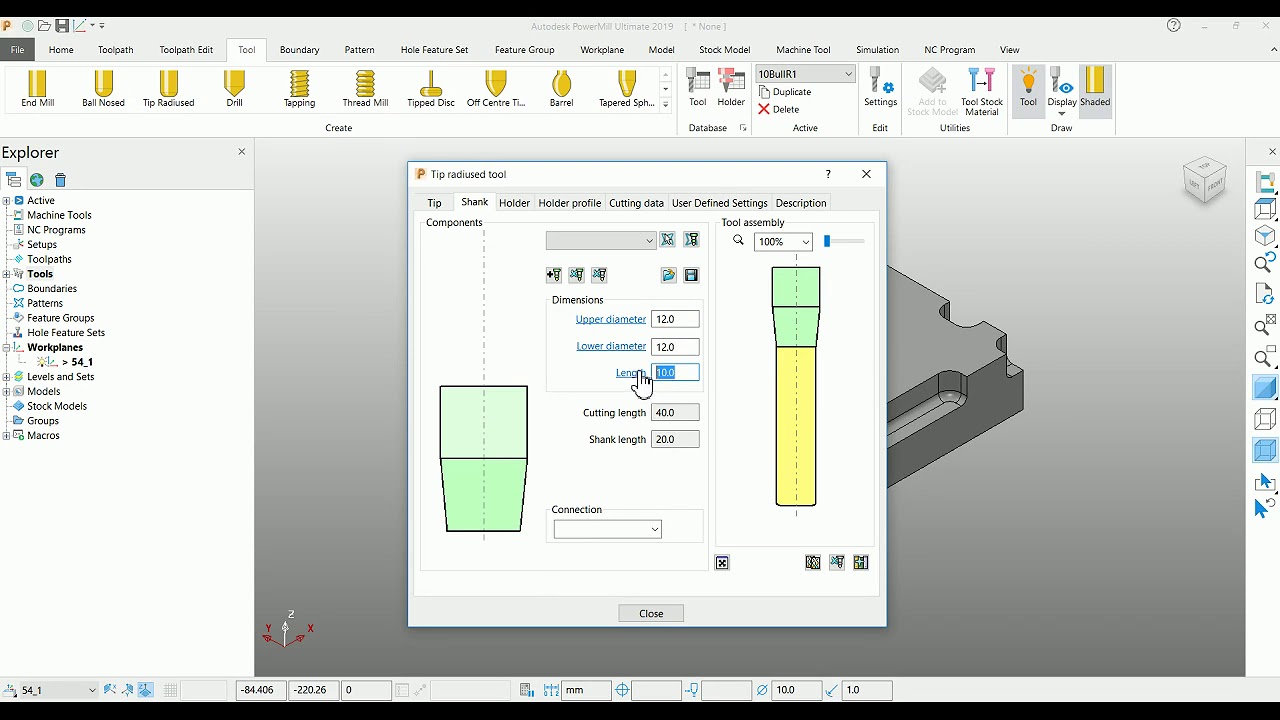Image resolution: width=1280 pixels, height=720 pixels.
Task: Open Tool assembly zoom 100% dropdown
Action: pyautogui.click(x=805, y=242)
